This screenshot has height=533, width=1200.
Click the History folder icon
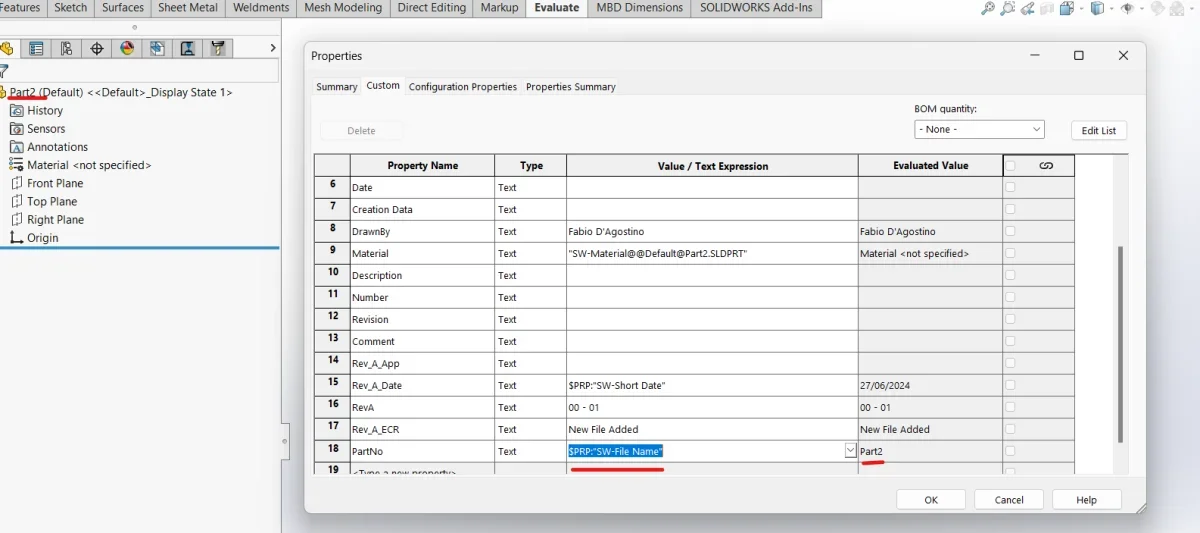[17, 111]
